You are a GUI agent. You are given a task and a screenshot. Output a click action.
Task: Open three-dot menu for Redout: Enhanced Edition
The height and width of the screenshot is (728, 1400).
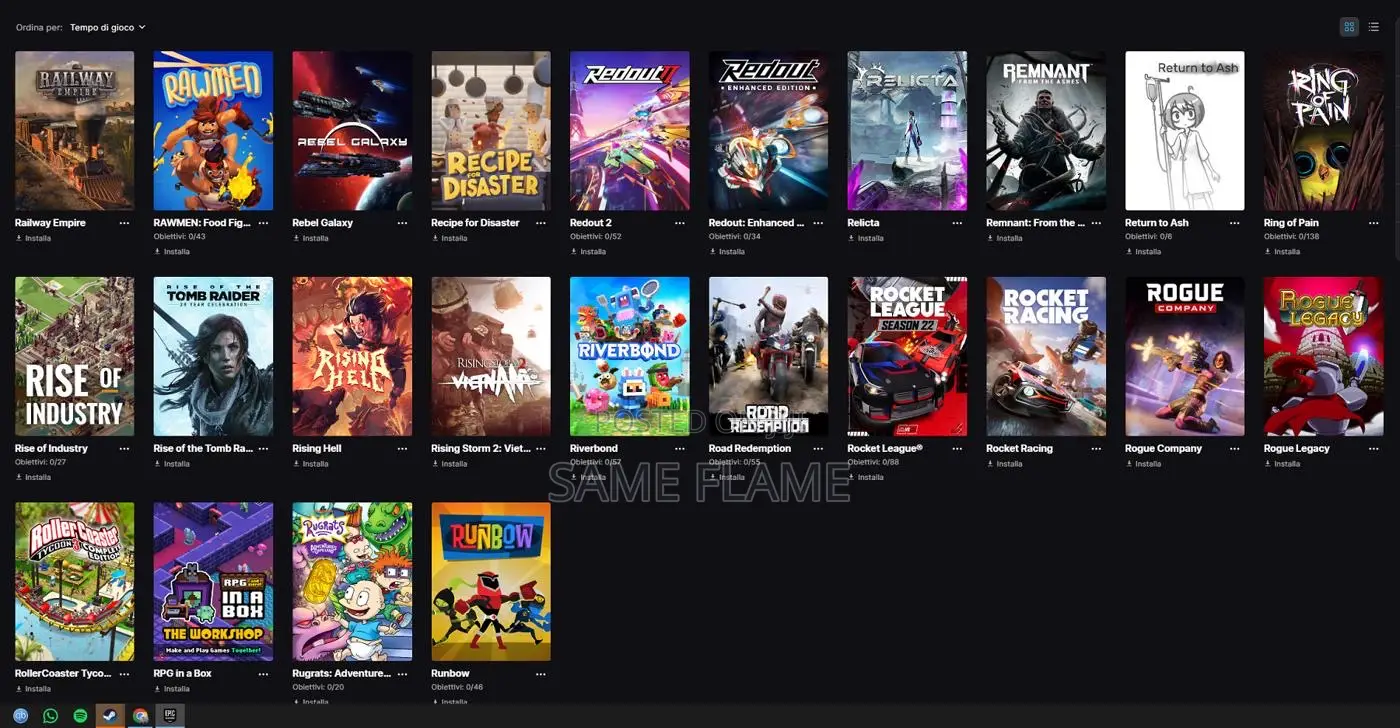point(819,223)
